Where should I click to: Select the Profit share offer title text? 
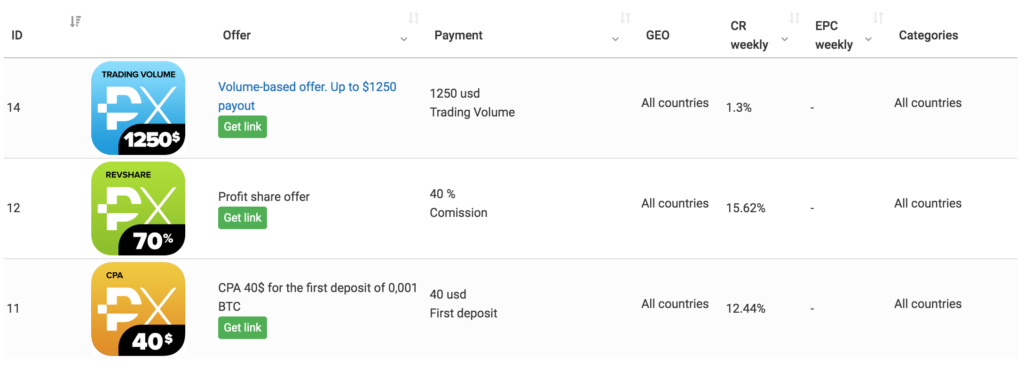(264, 196)
